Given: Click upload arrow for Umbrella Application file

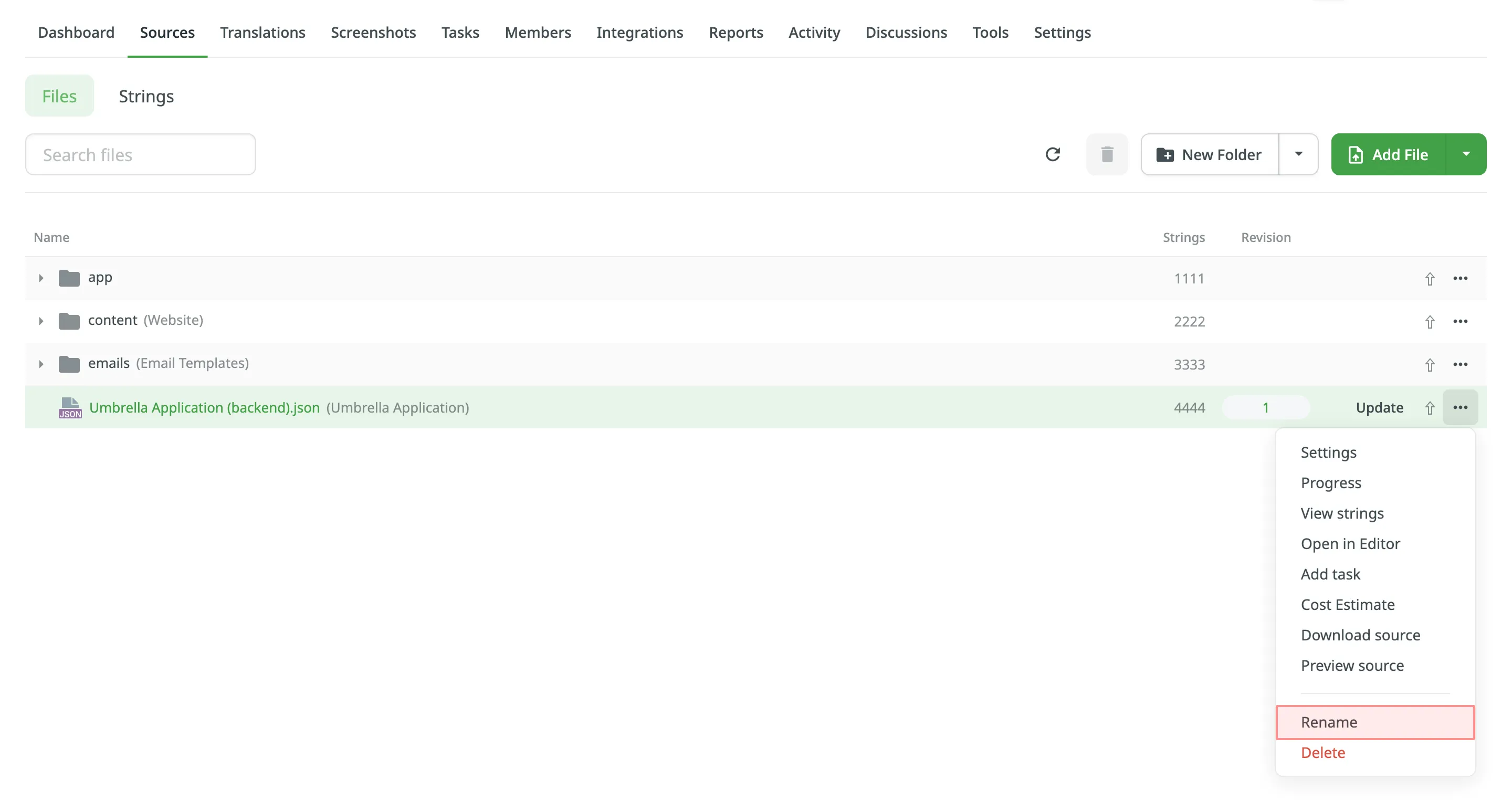Looking at the screenshot, I should (x=1430, y=408).
